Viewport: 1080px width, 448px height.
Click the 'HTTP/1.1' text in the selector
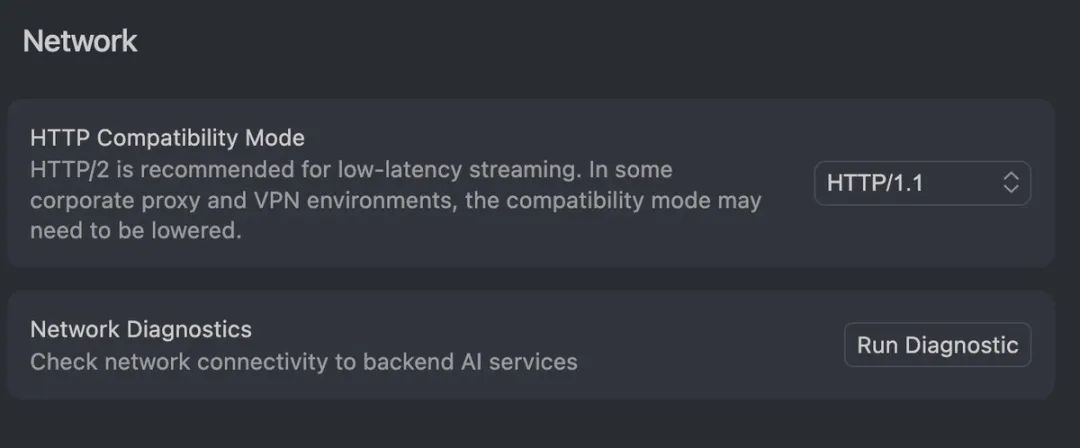[875, 183]
